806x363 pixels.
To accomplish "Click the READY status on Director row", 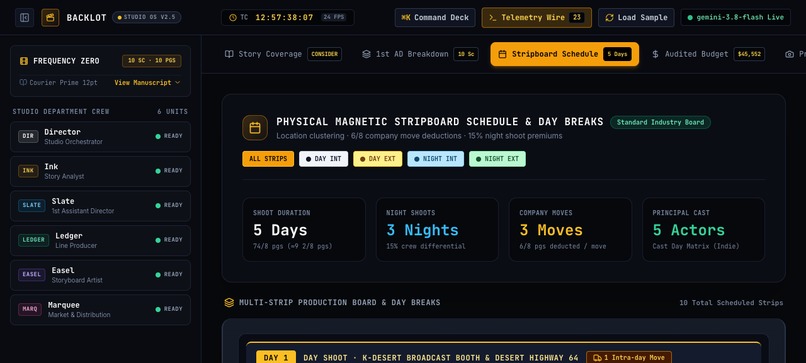I will point(169,136).
